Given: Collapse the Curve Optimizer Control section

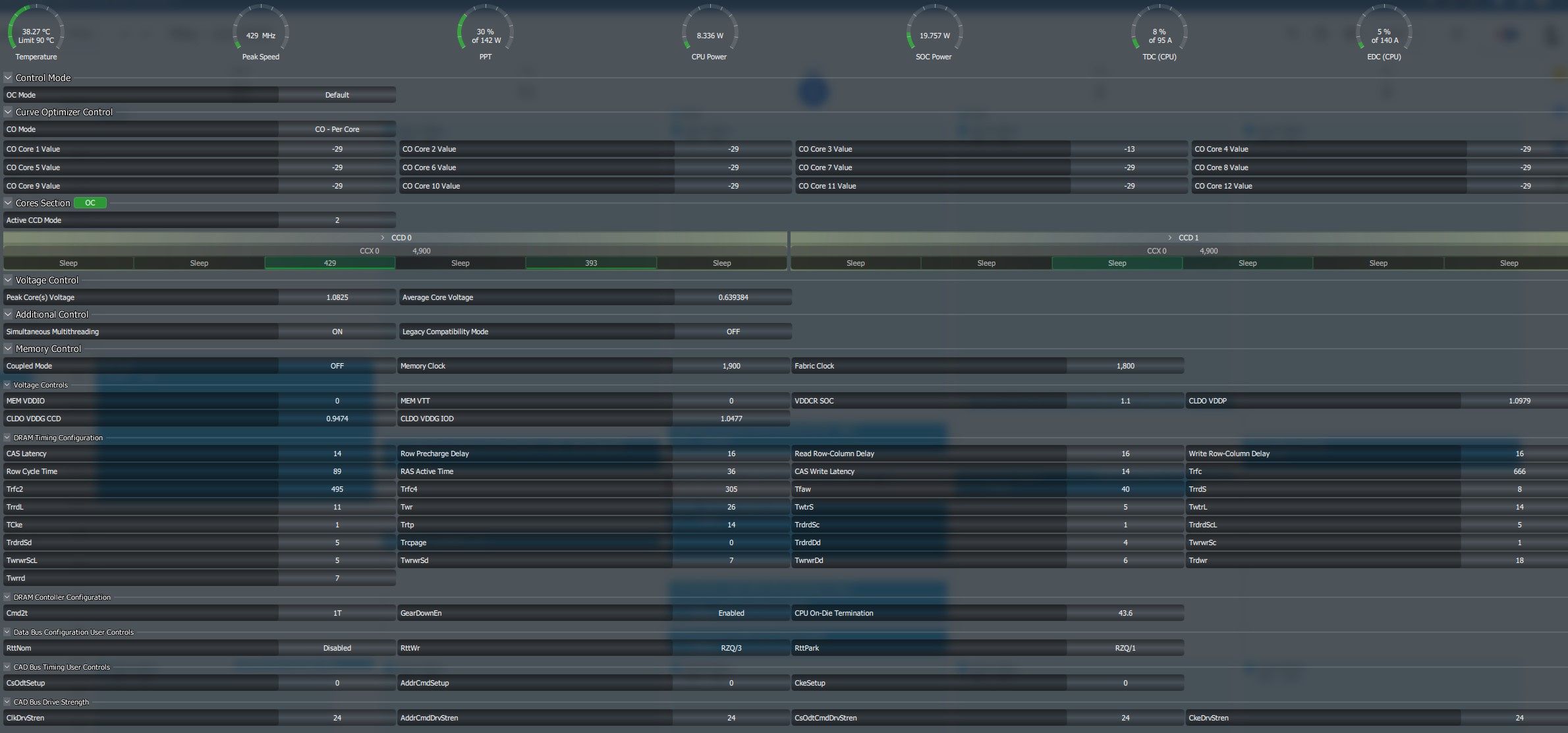Looking at the screenshot, I should pos(9,112).
